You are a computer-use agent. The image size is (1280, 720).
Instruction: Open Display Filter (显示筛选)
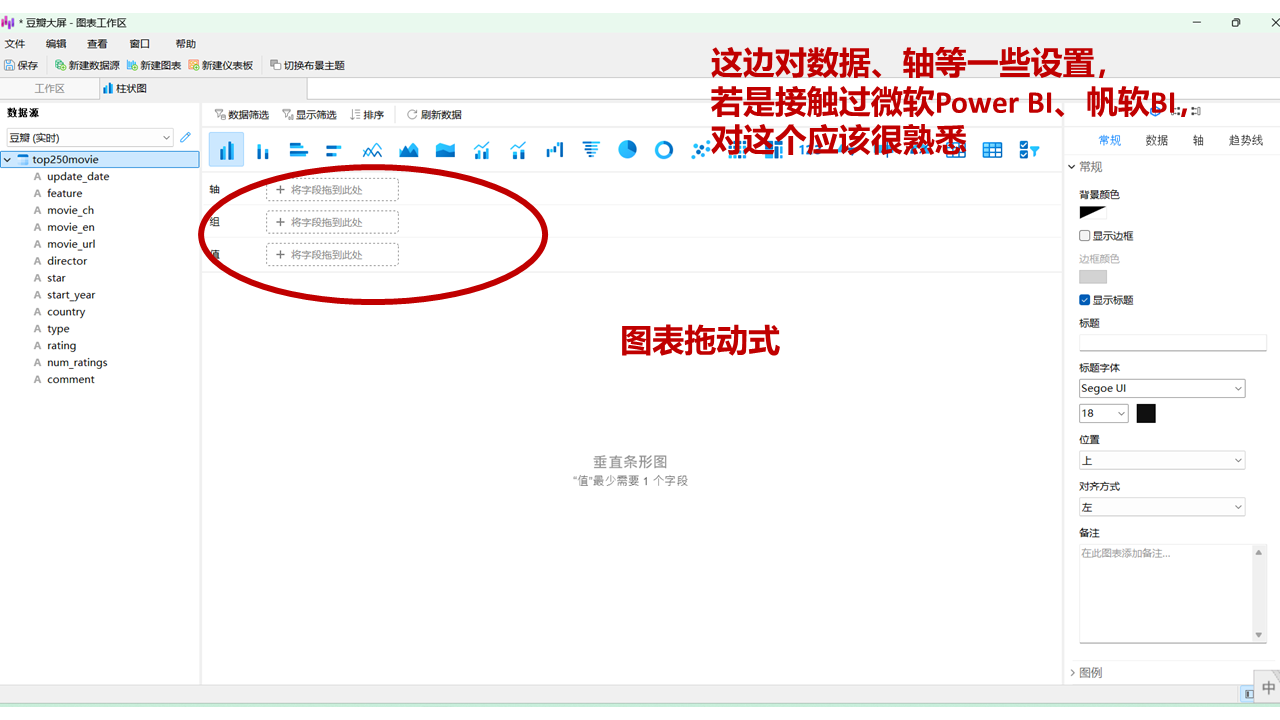309,115
